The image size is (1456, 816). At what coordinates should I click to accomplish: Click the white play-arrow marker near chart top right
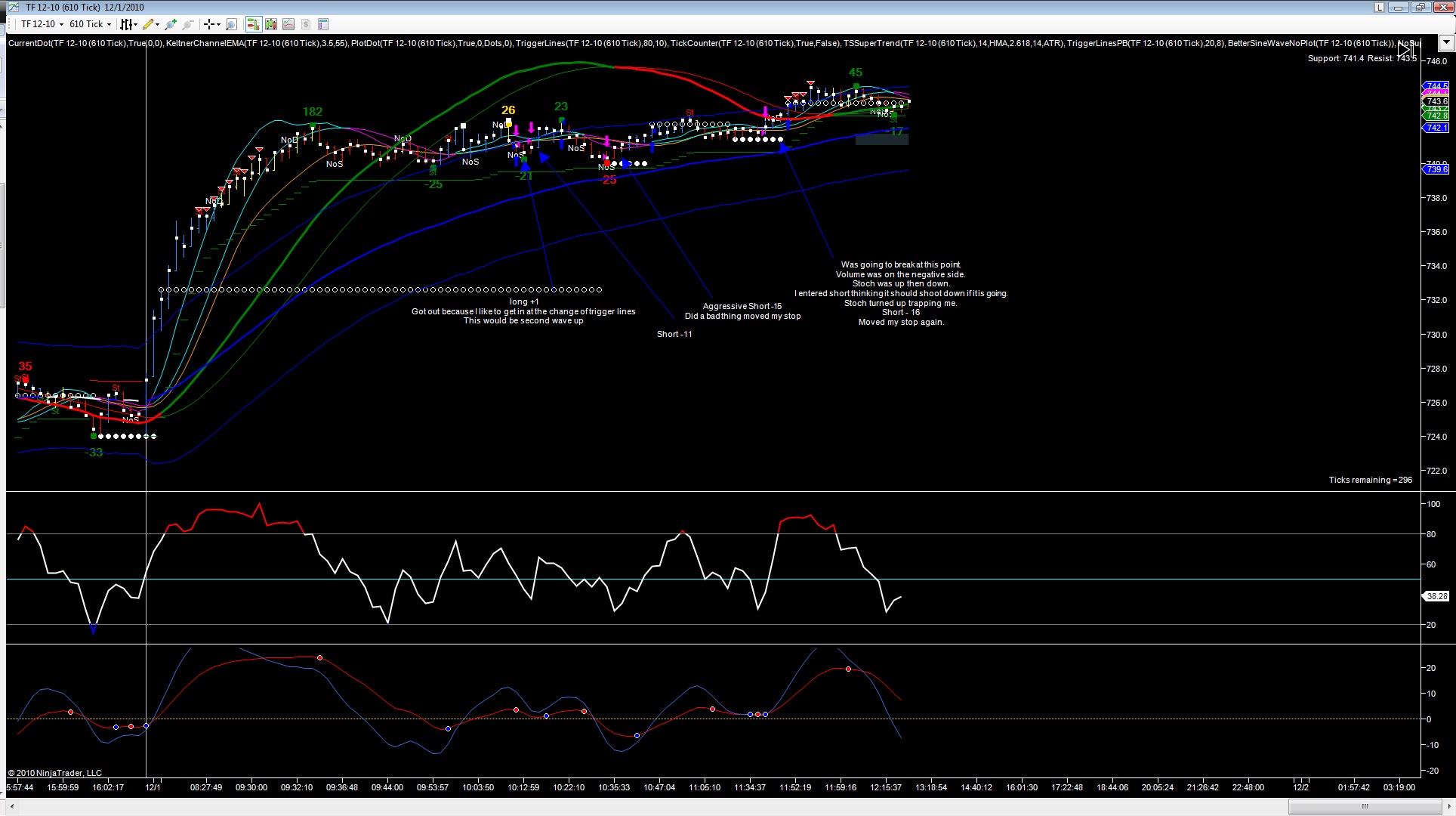[1406, 51]
